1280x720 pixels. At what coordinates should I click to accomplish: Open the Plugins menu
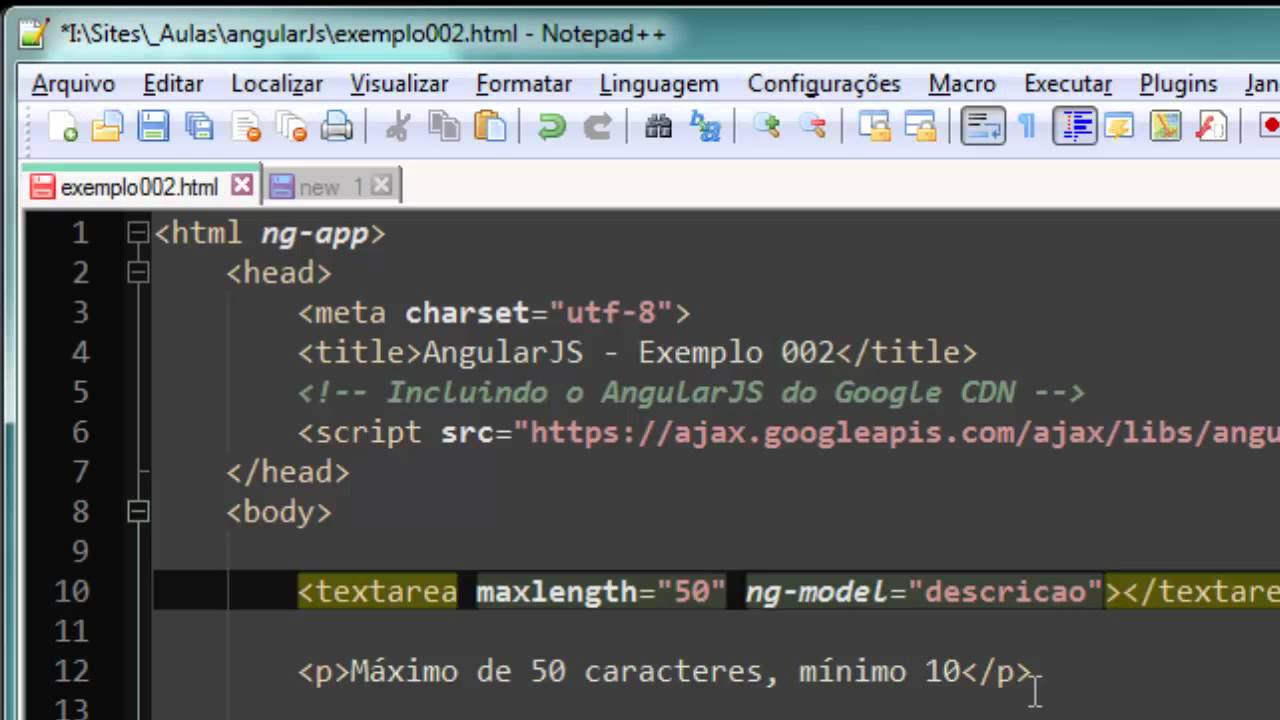pos(1178,84)
